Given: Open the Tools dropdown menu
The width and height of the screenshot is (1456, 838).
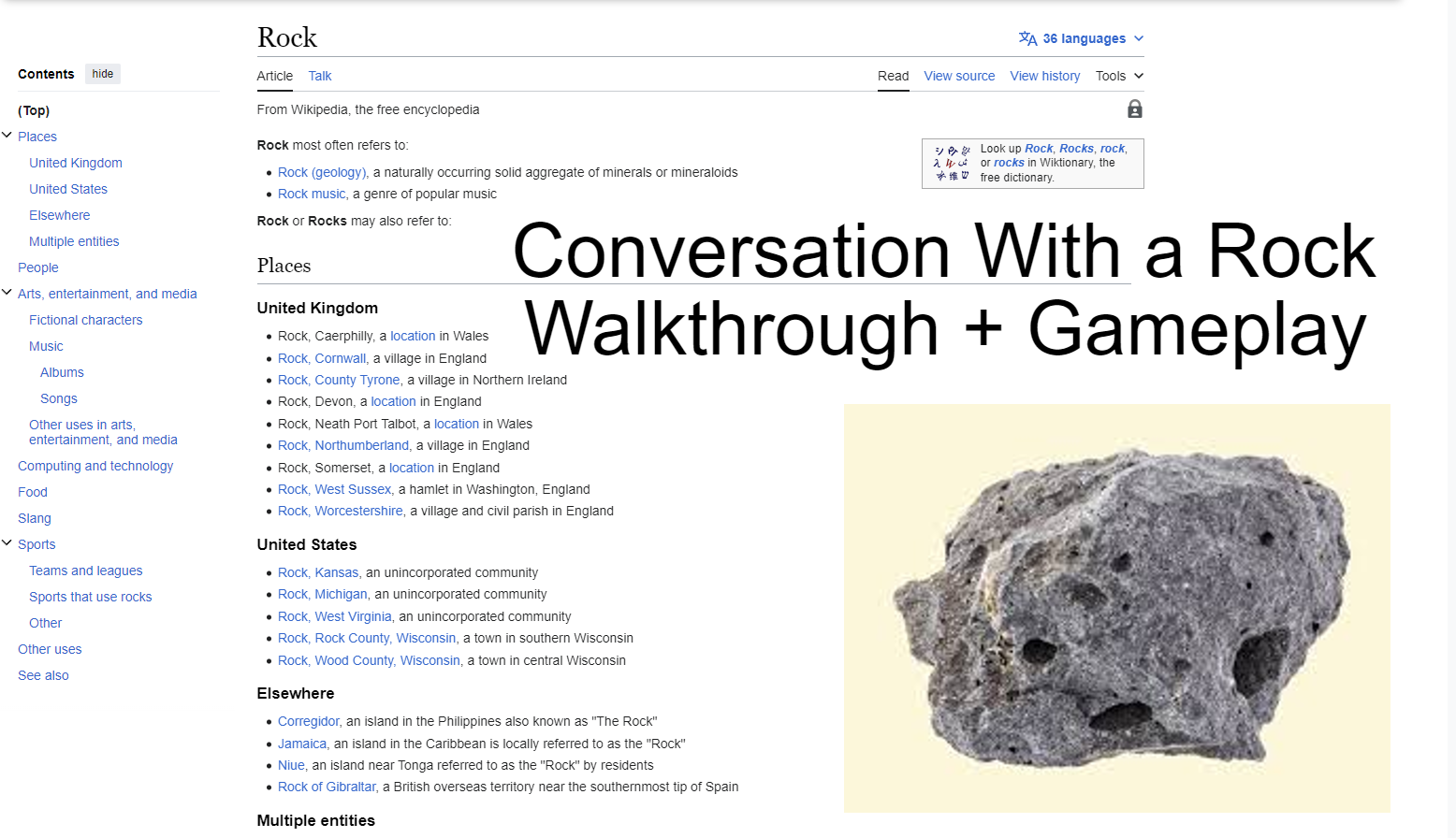Looking at the screenshot, I should click(1119, 76).
